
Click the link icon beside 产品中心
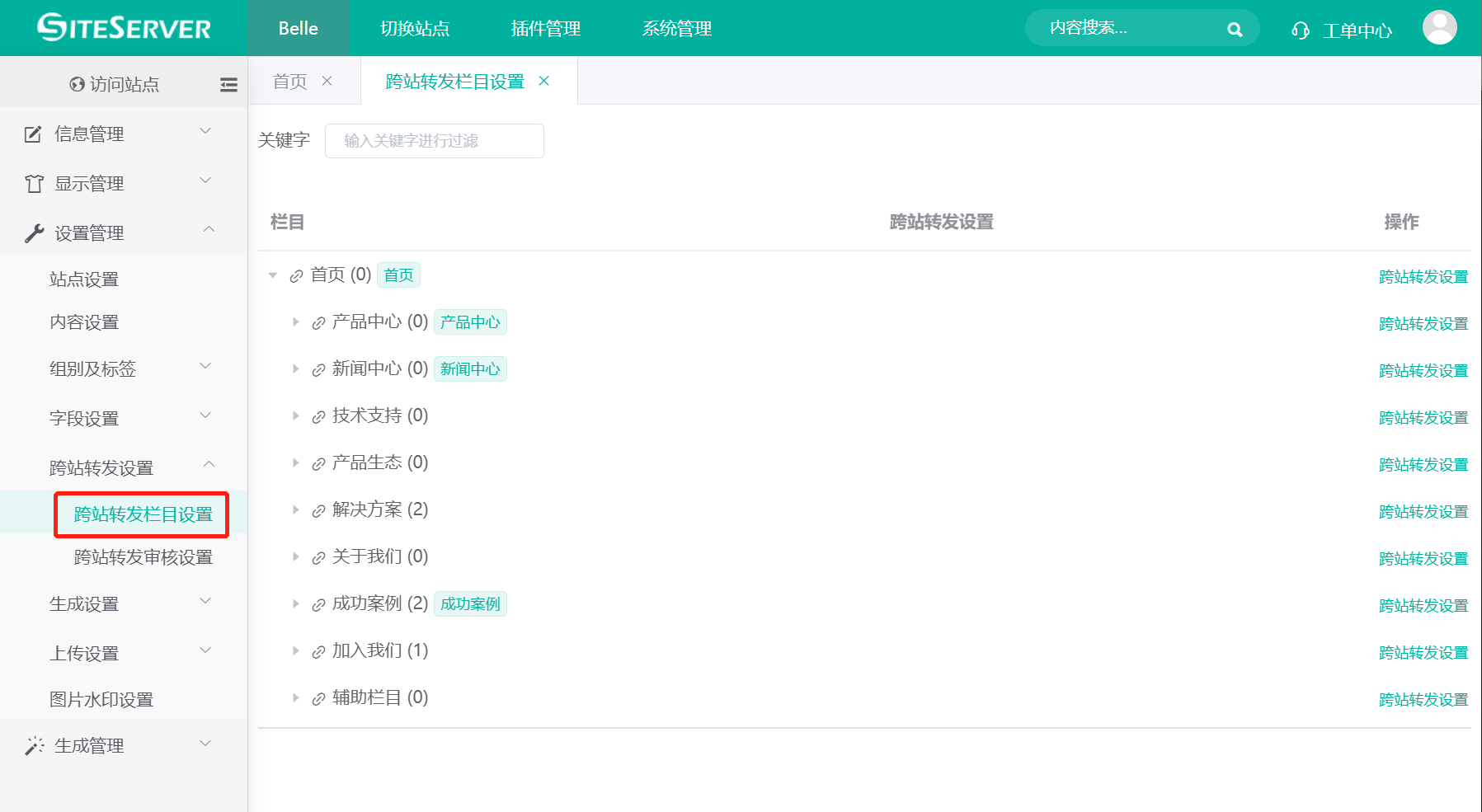pyautogui.click(x=318, y=322)
